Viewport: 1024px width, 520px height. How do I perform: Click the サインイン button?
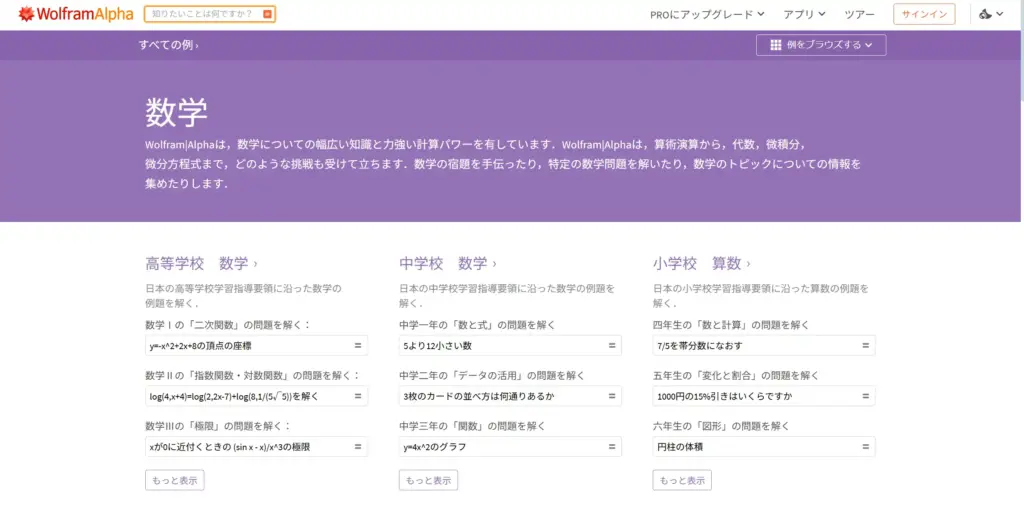pyautogui.click(x=924, y=14)
